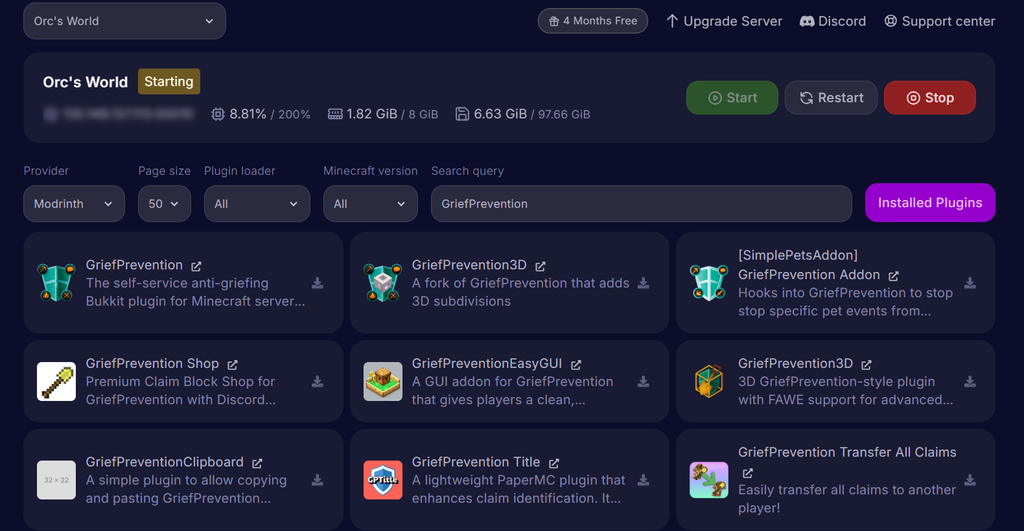
Task: Open GriefPreventionEasyGUI external link
Action: tap(575, 364)
